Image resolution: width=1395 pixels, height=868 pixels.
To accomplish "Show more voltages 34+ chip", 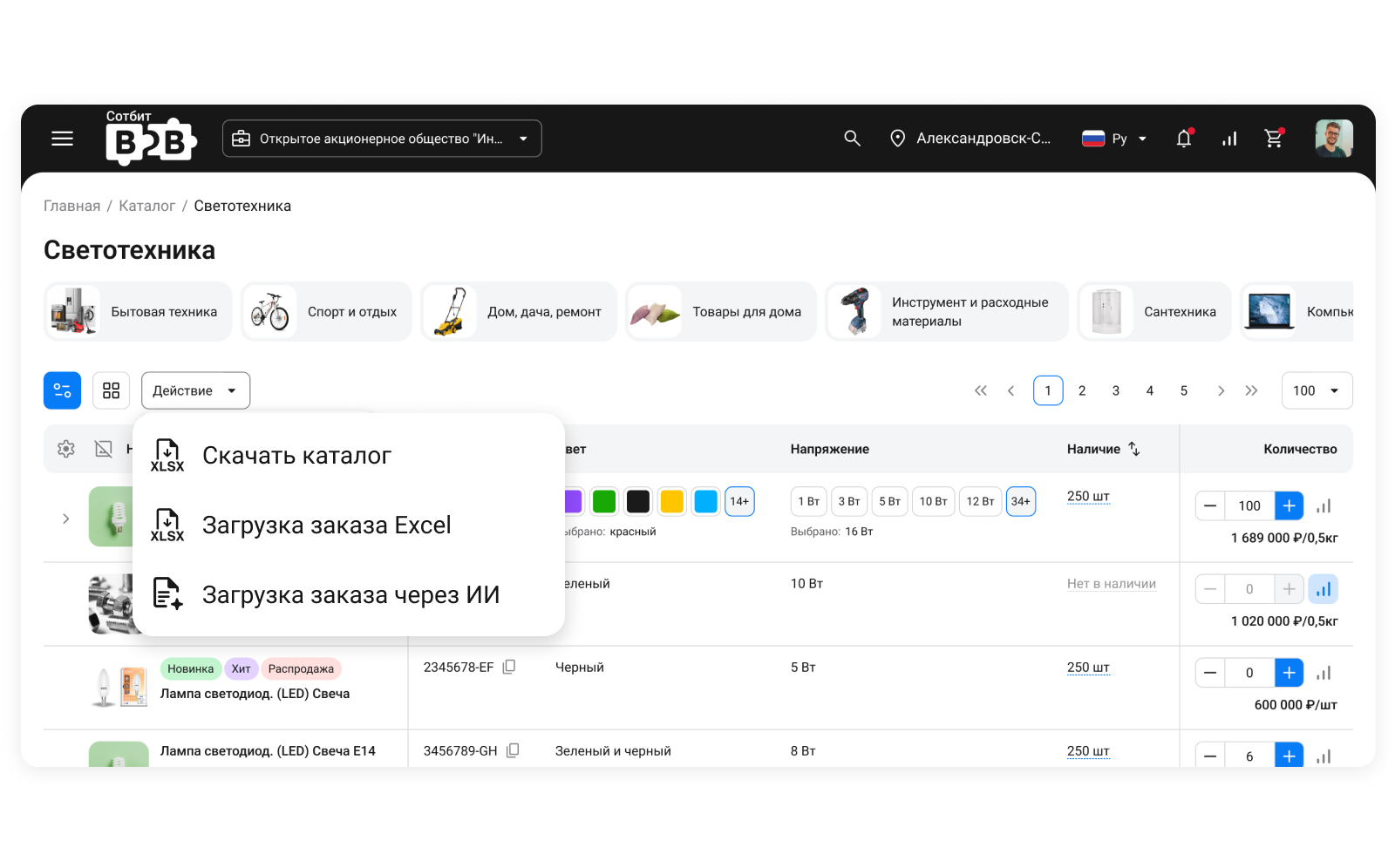I will tap(1021, 501).
